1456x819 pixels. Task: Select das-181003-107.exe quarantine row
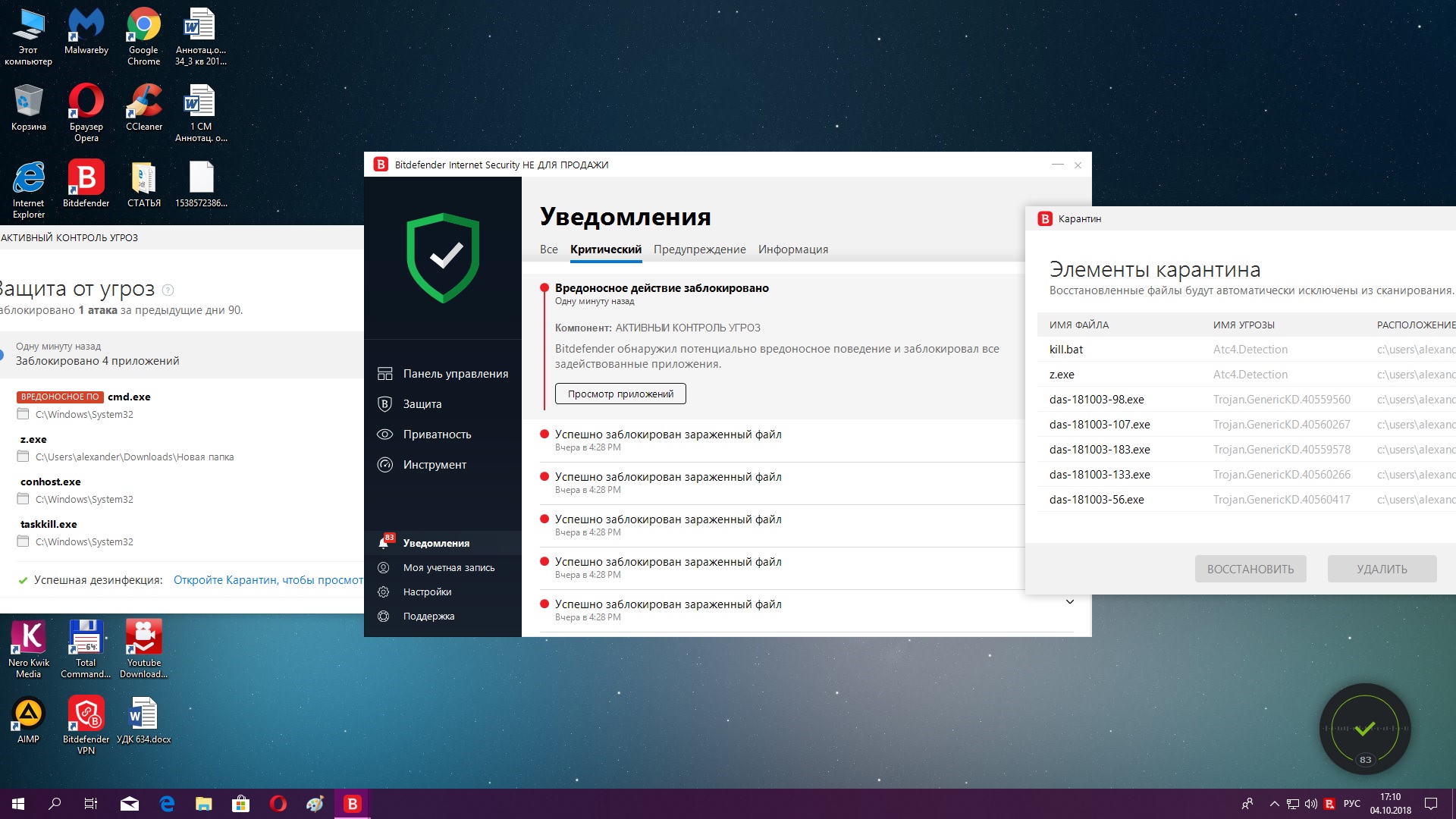1246,425
